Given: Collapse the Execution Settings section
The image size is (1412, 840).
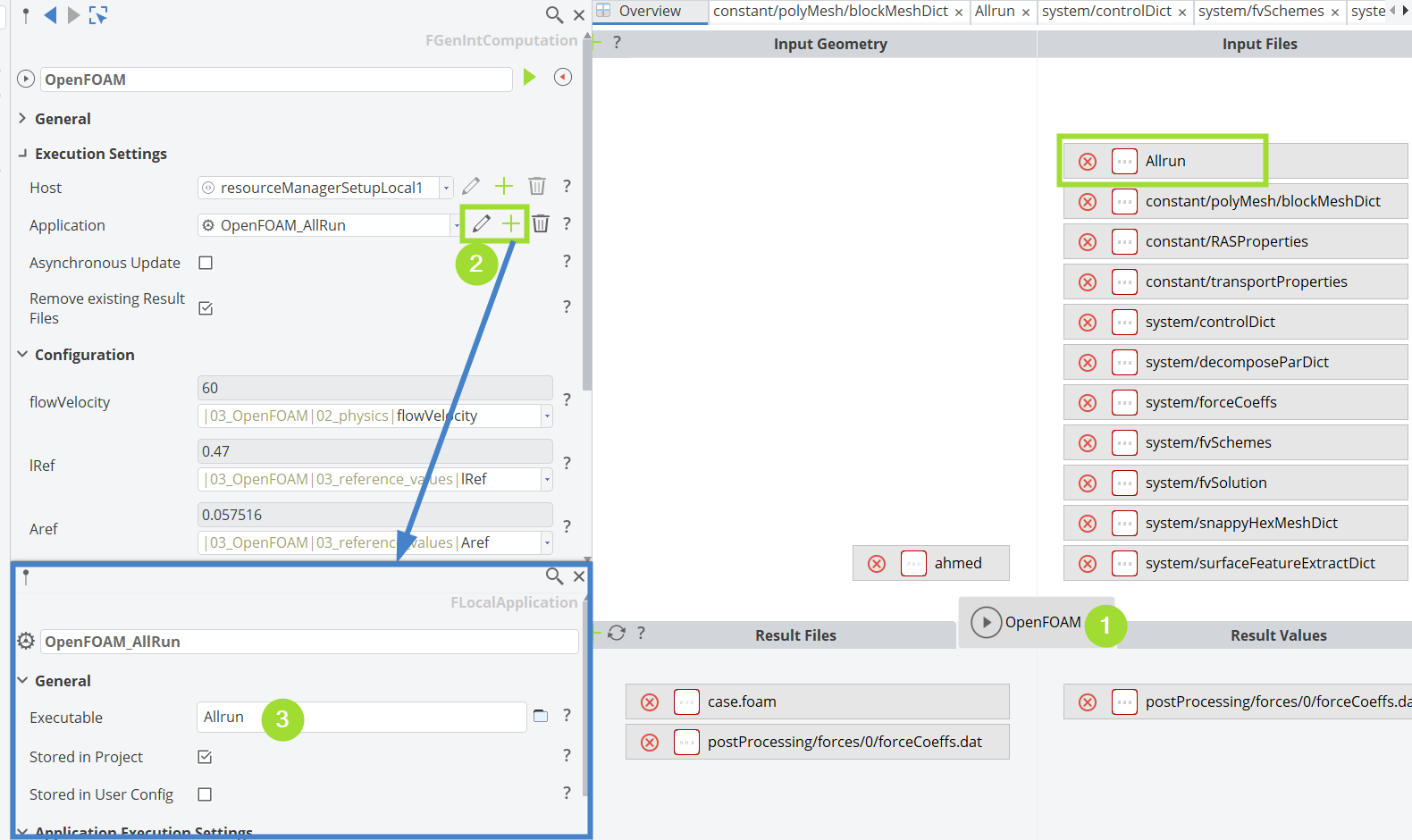Looking at the screenshot, I should click(22, 154).
